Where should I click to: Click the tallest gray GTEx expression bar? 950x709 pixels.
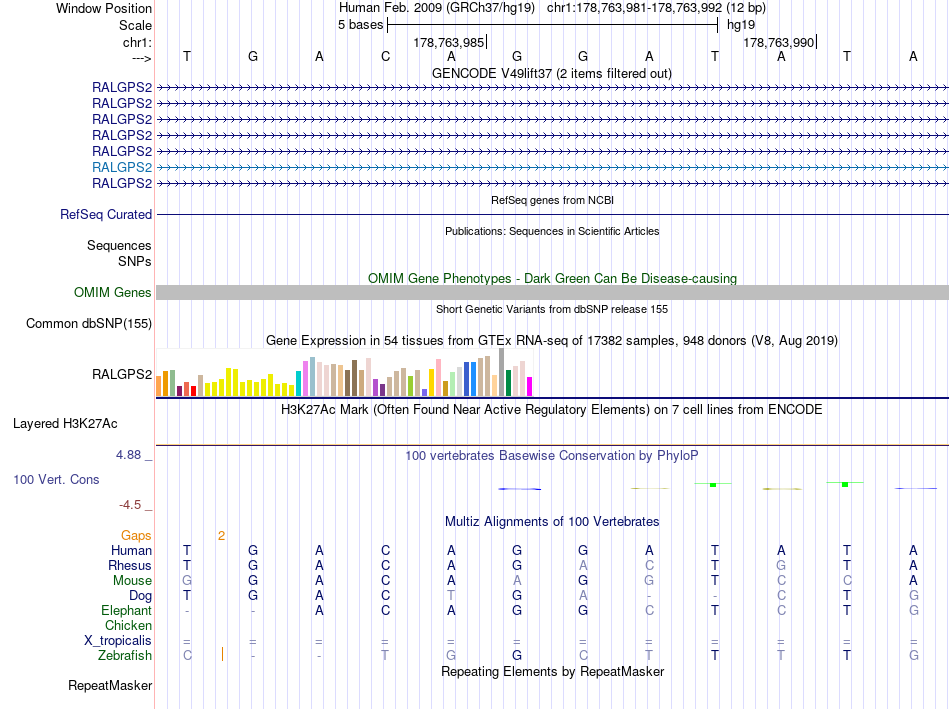(501, 372)
